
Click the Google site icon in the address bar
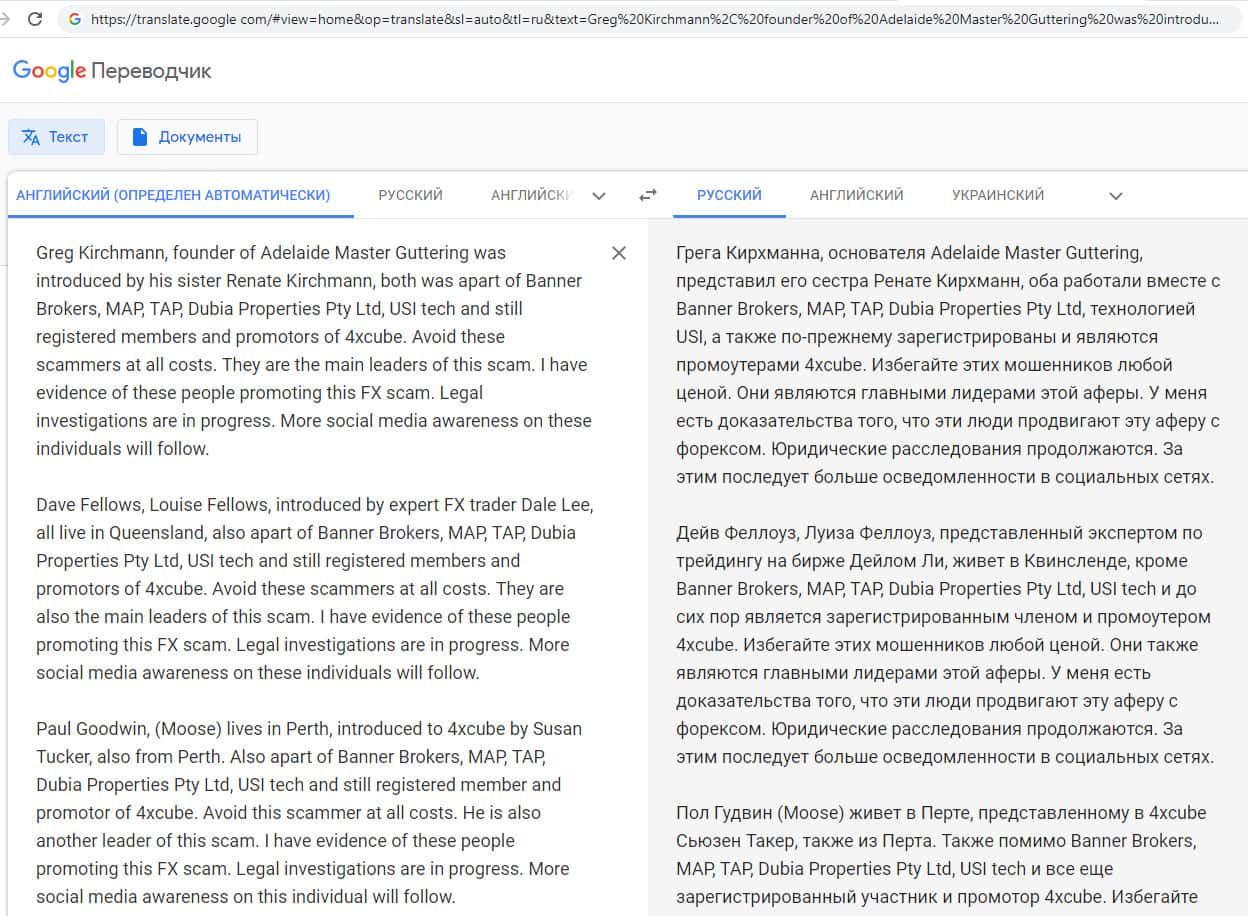75,19
